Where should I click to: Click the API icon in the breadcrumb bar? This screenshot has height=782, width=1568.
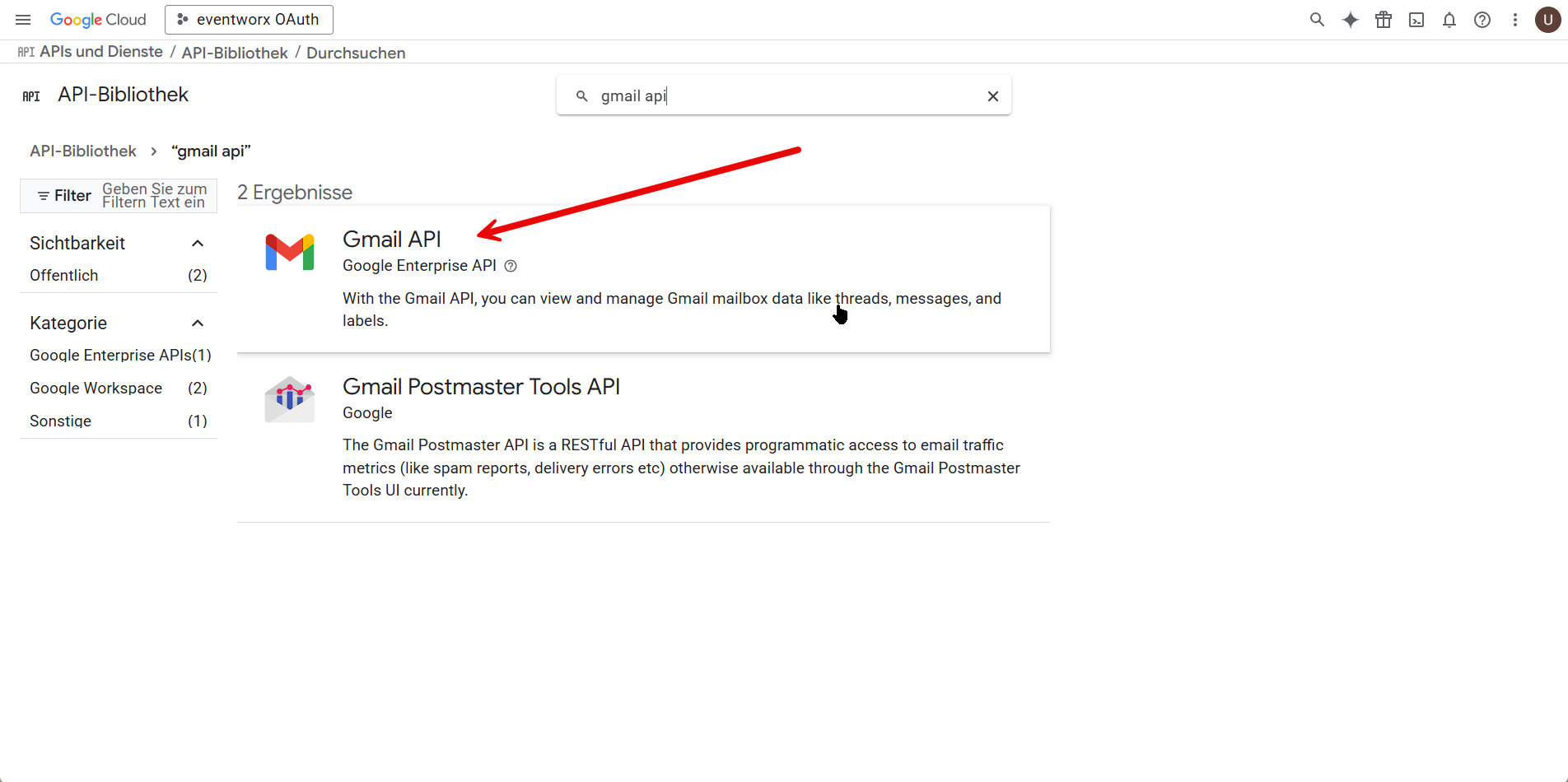point(26,52)
